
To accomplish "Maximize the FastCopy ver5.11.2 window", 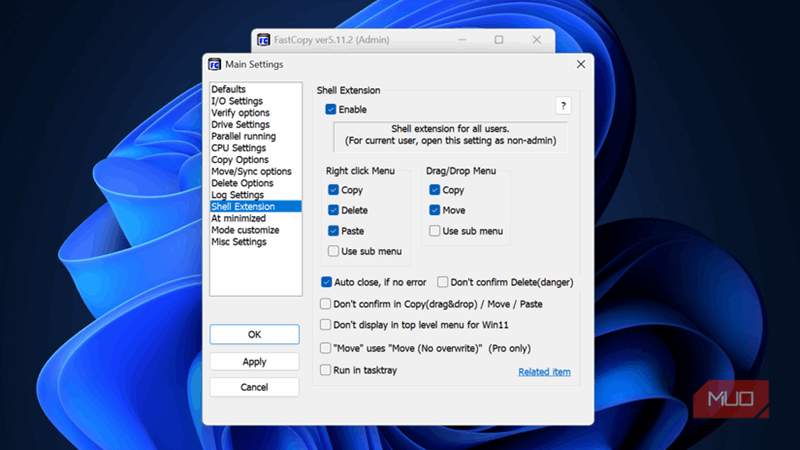I will pos(499,40).
